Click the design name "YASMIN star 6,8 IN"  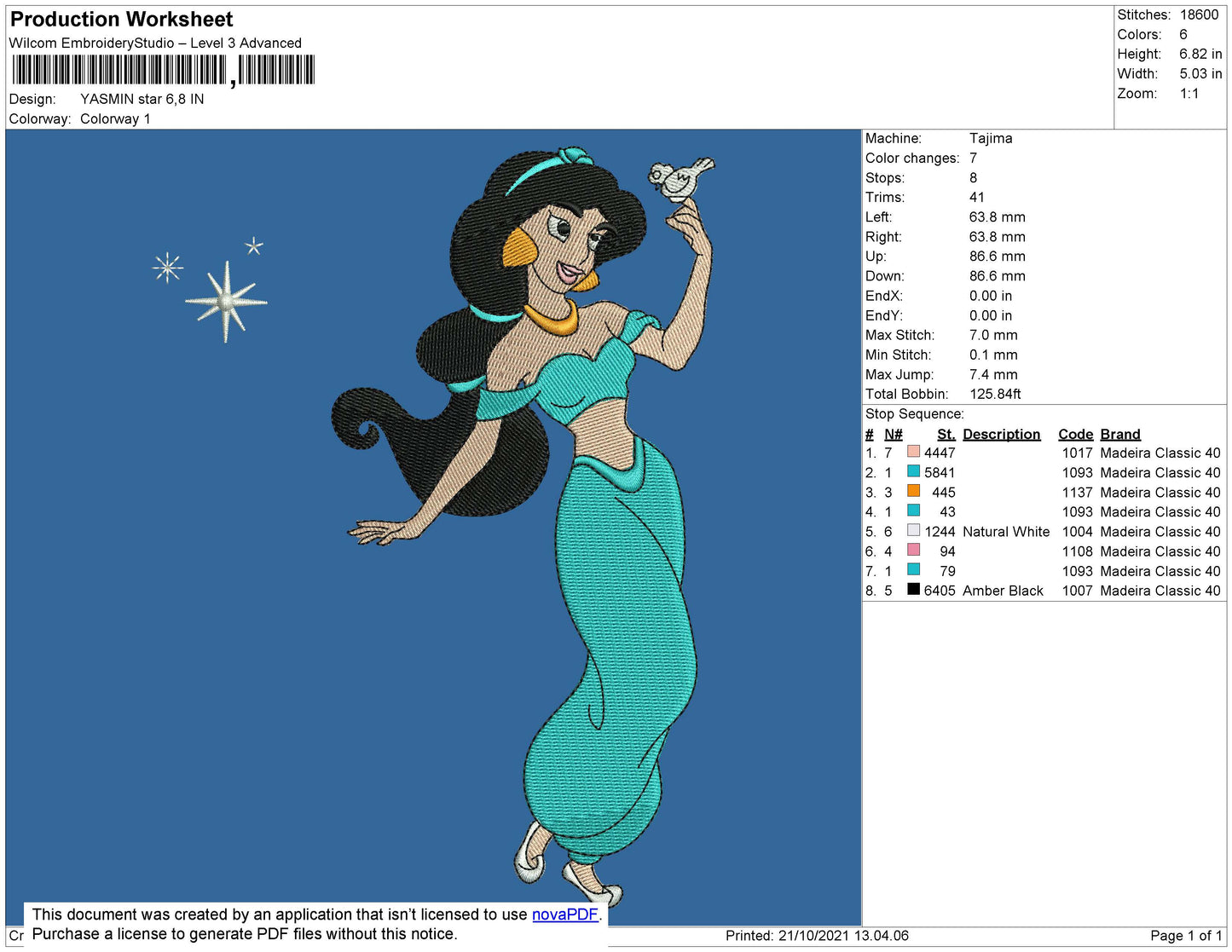click(142, 99)
